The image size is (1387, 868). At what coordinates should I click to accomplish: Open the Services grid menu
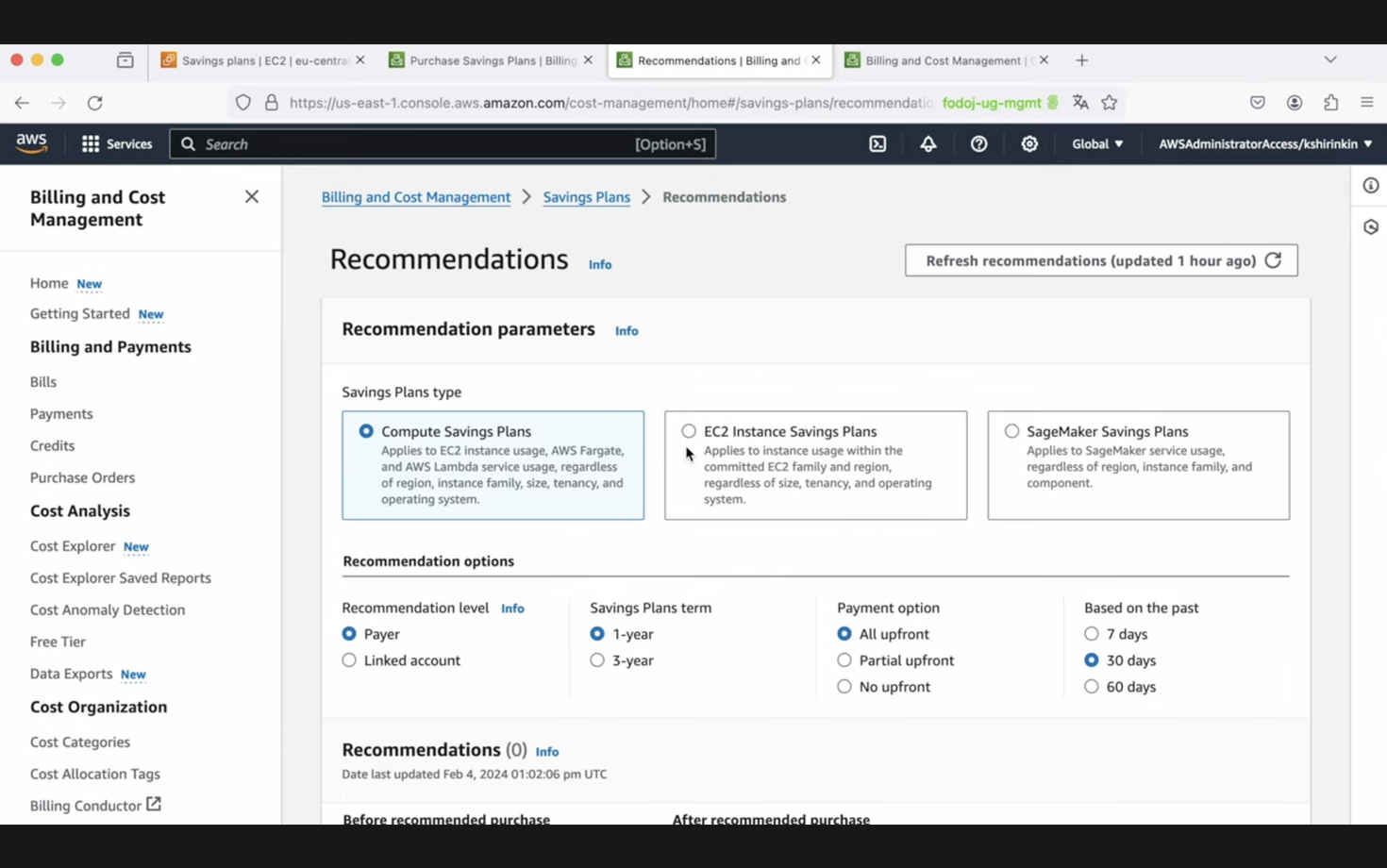[x=117, y=144]
